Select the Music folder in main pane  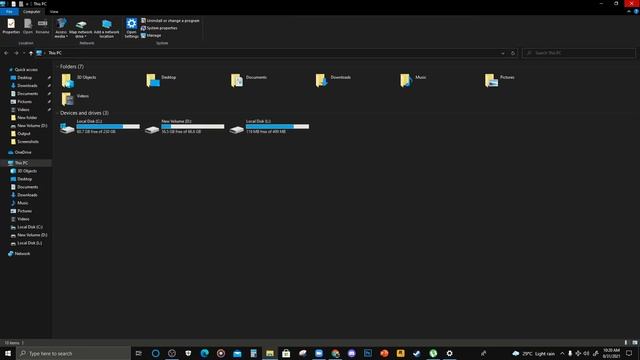(413, 80)
